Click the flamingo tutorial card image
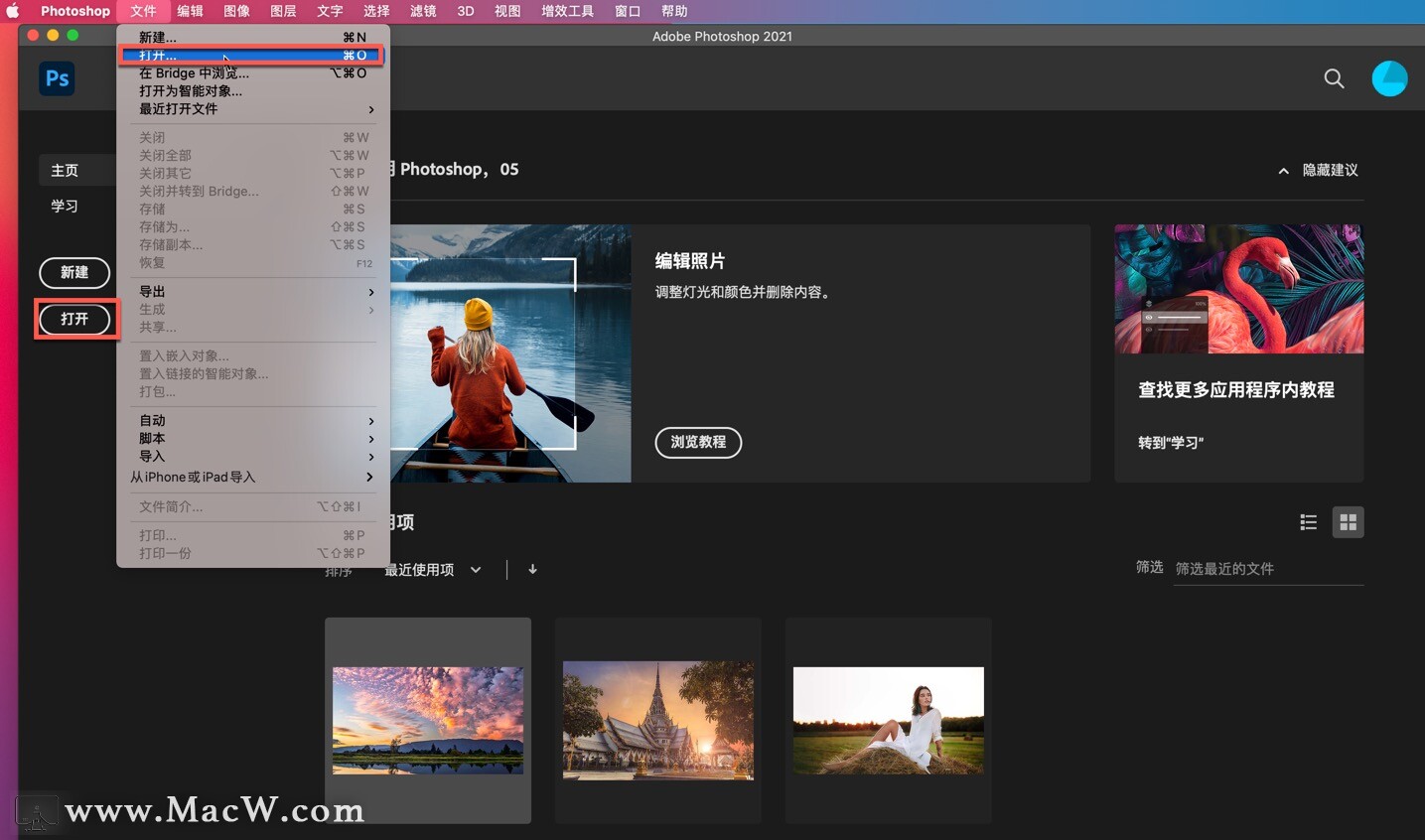 pos(1239,289)
